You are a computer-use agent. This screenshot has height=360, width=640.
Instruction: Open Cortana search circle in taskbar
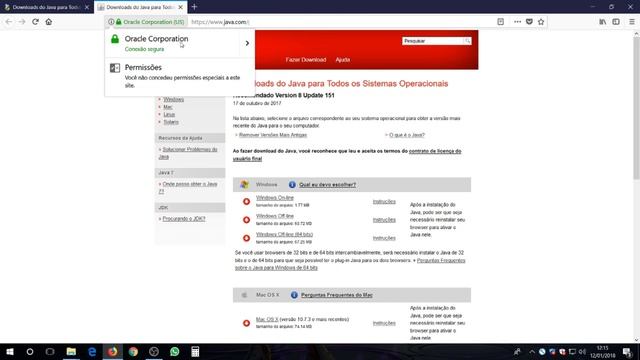click(x=30, y=351)
